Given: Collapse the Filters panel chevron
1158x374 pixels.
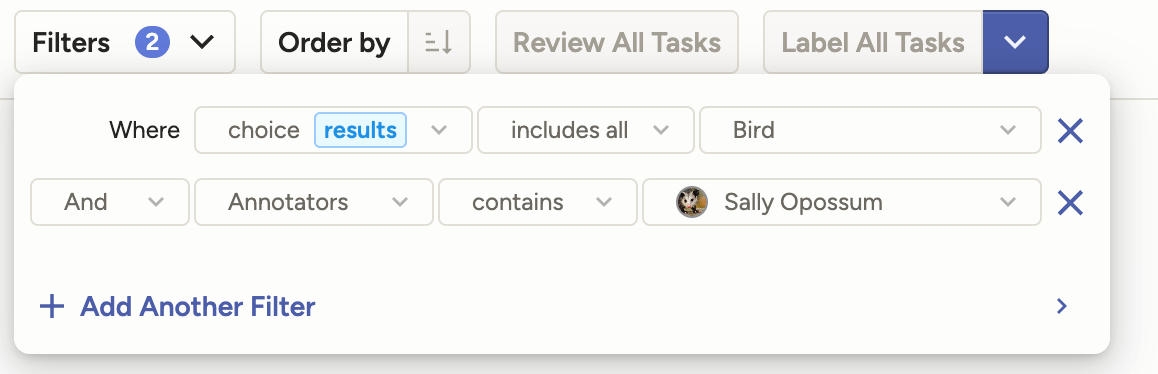Looking at the screenshot, I should click(x=202, y=42).
